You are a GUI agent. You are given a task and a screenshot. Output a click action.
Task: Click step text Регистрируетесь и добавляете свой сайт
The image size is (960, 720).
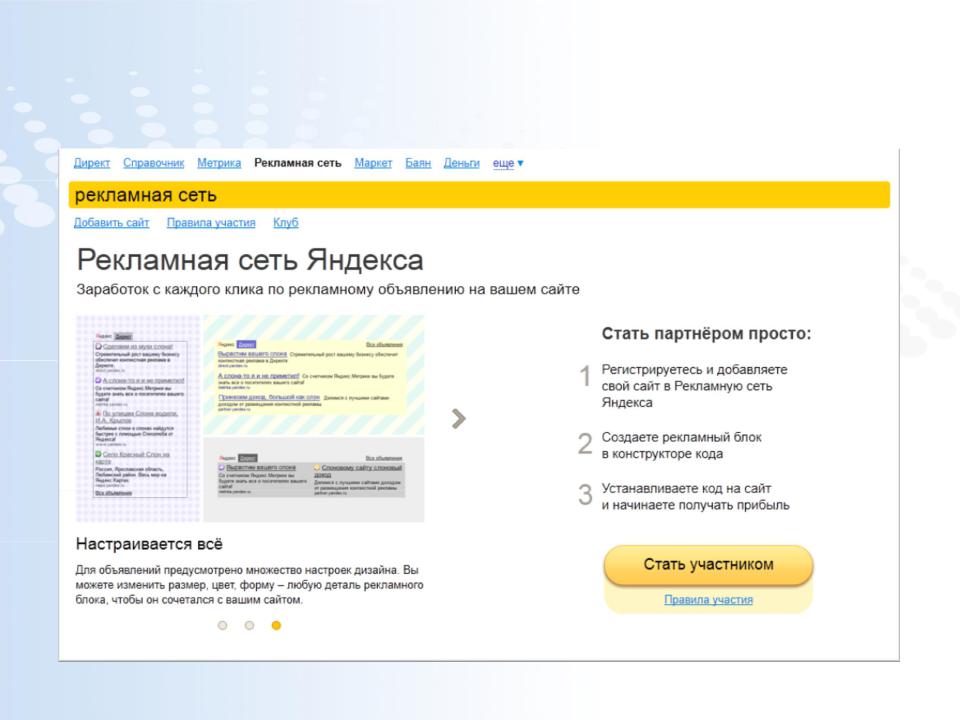click(x=694, y=386)
